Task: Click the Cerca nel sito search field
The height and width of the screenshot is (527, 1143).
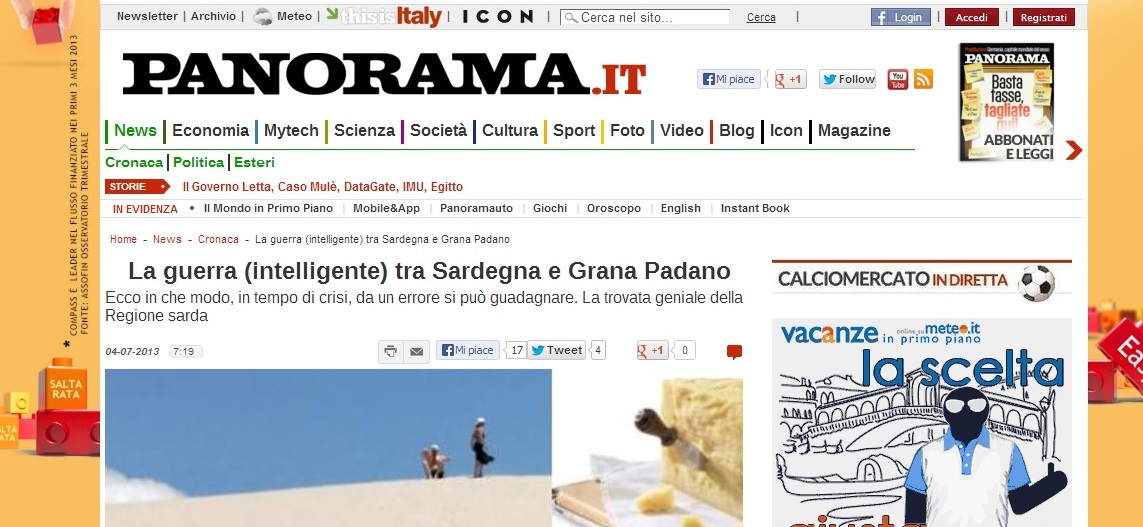Action: point(645,17)
